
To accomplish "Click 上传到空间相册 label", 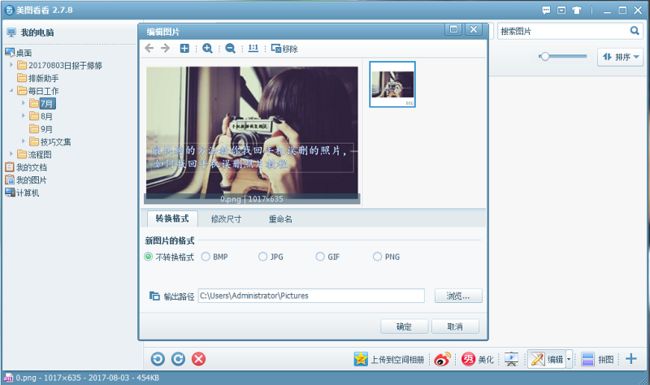I will tap(397, 359).
